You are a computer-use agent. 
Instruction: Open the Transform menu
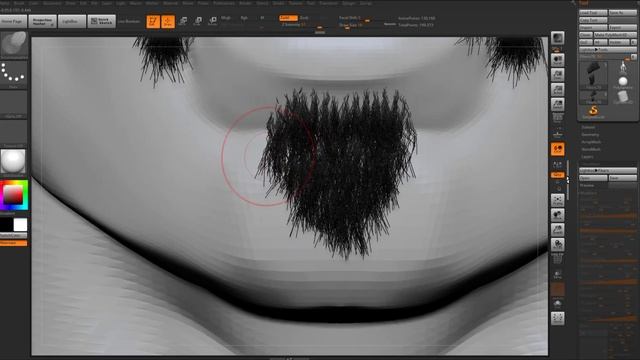(x=329, y=3)
